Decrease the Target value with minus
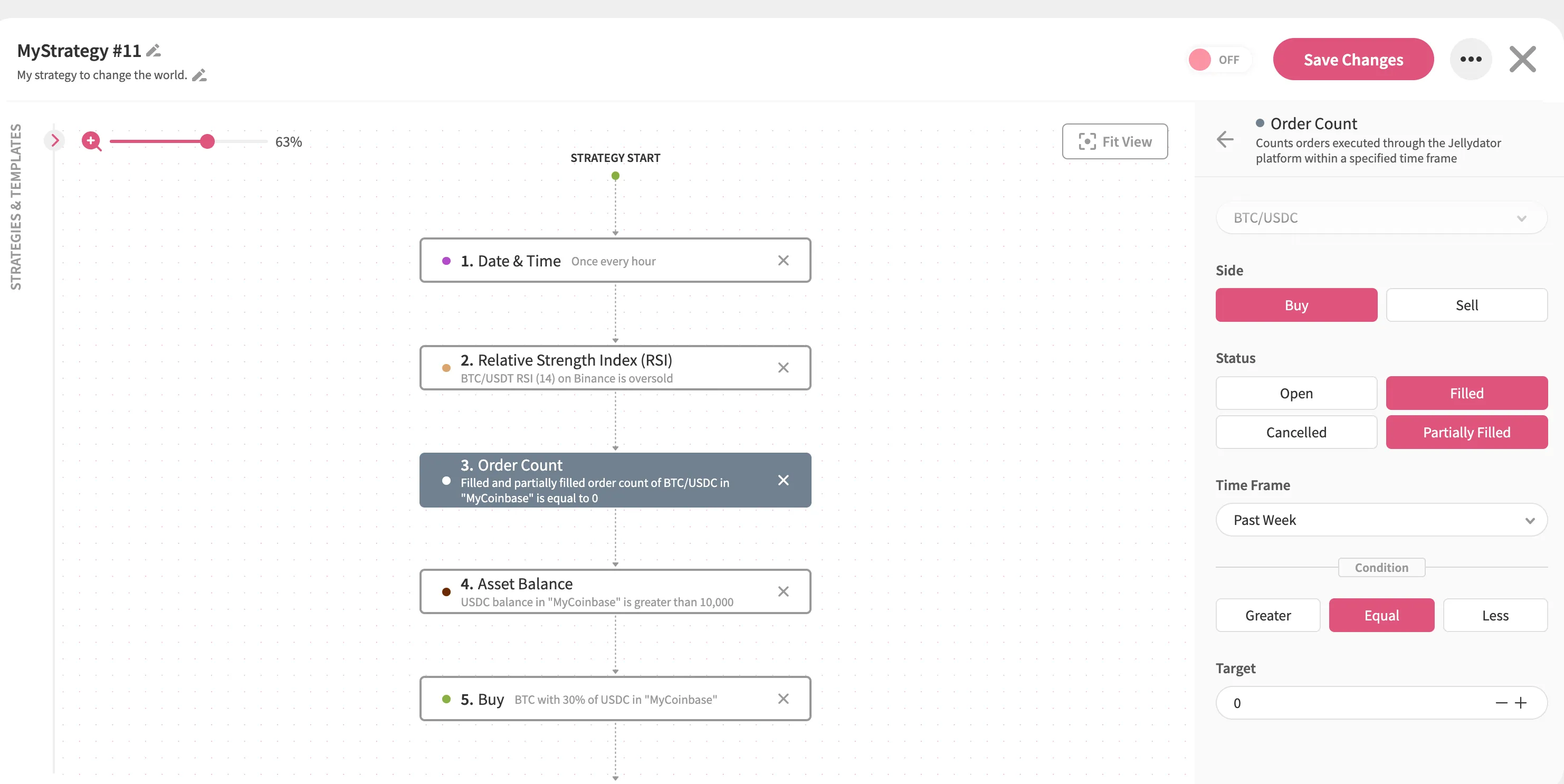Screen dimensions: 1564x784 click(1501, 703)
